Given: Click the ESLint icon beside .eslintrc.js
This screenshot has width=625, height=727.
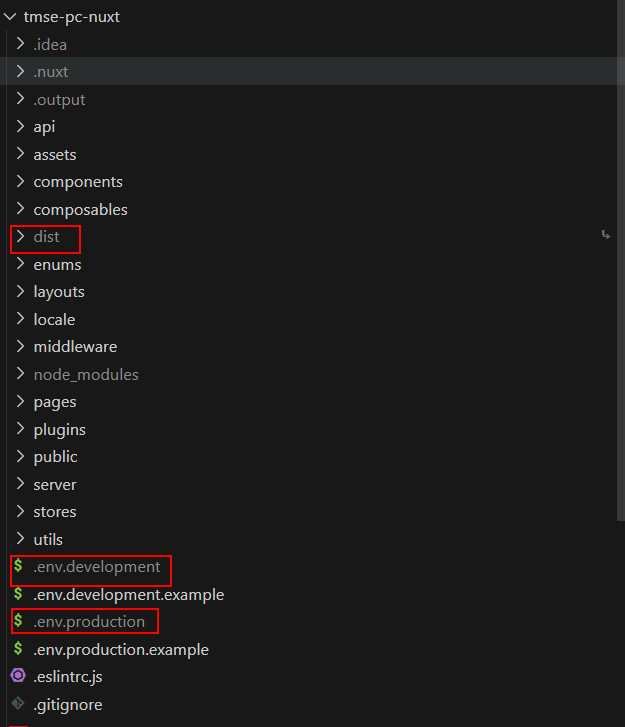Looking at the screenshot, I should 18,677.
